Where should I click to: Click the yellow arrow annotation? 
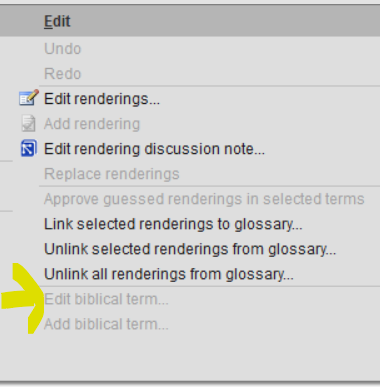pos(23,298)
